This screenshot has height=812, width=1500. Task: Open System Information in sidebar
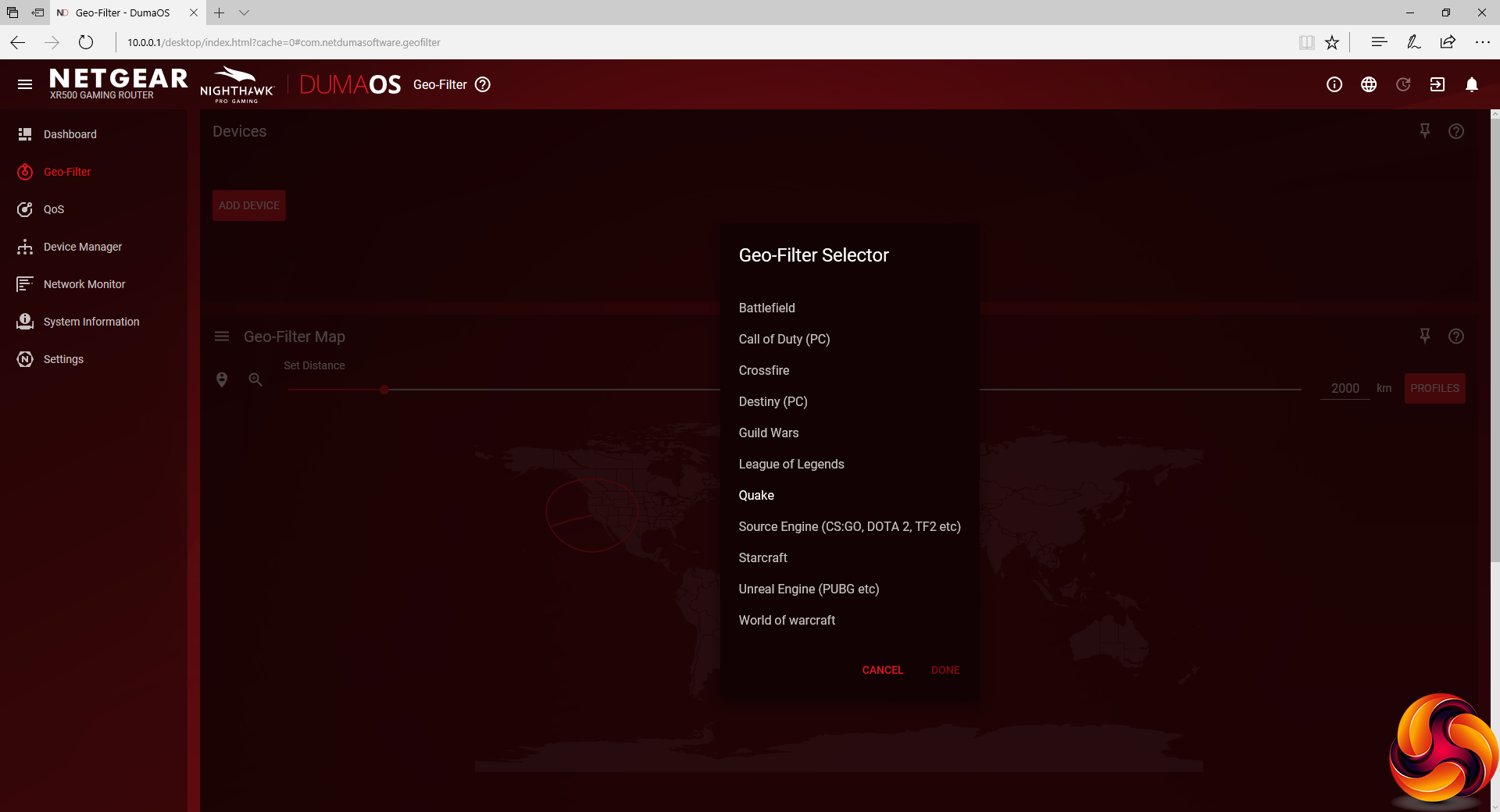click(x=94, y=322)
